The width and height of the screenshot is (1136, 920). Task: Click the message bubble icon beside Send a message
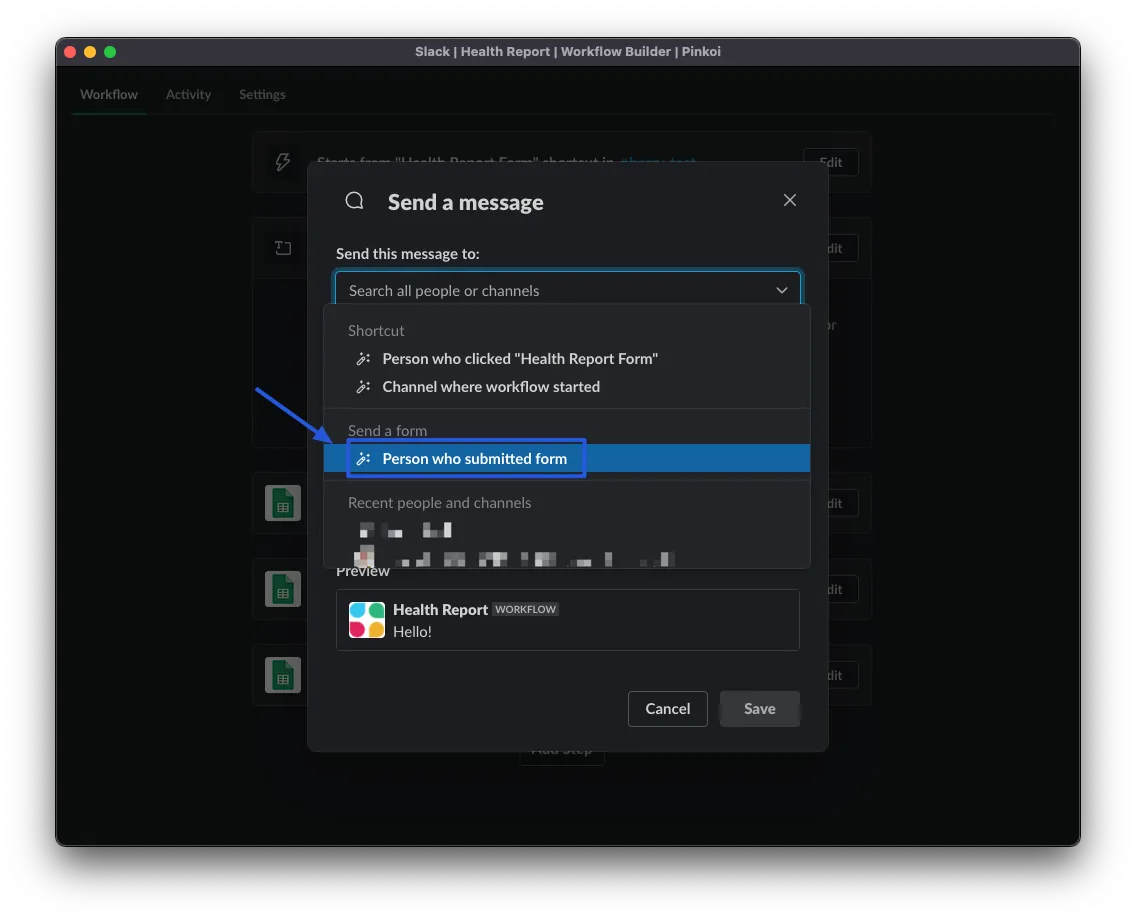pyautogui.click(x=354, y=201)
